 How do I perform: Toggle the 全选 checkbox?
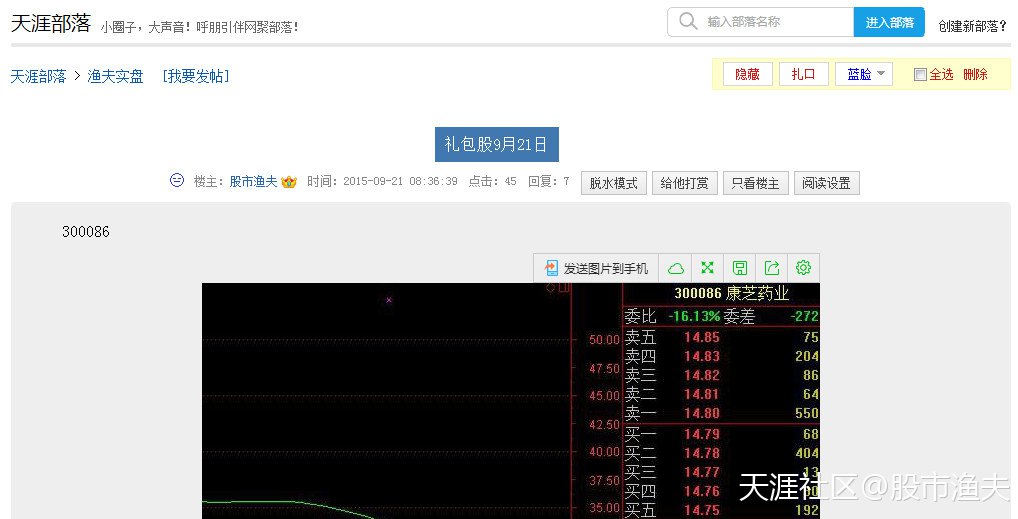click(x=919, y=75)
